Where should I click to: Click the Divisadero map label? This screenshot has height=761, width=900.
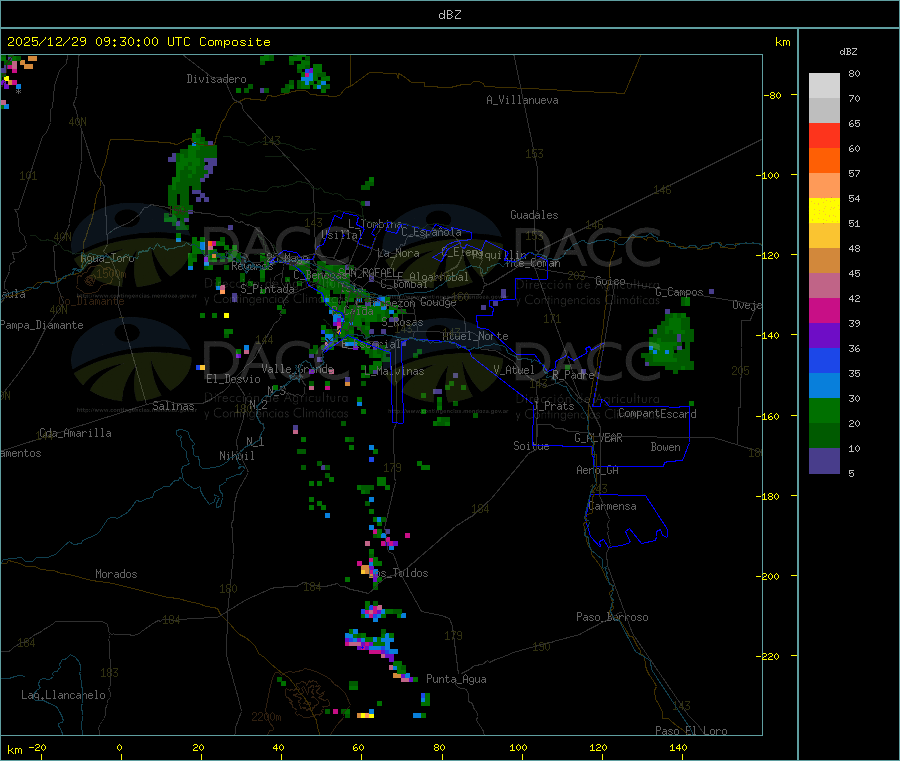[x=216, y=79]
